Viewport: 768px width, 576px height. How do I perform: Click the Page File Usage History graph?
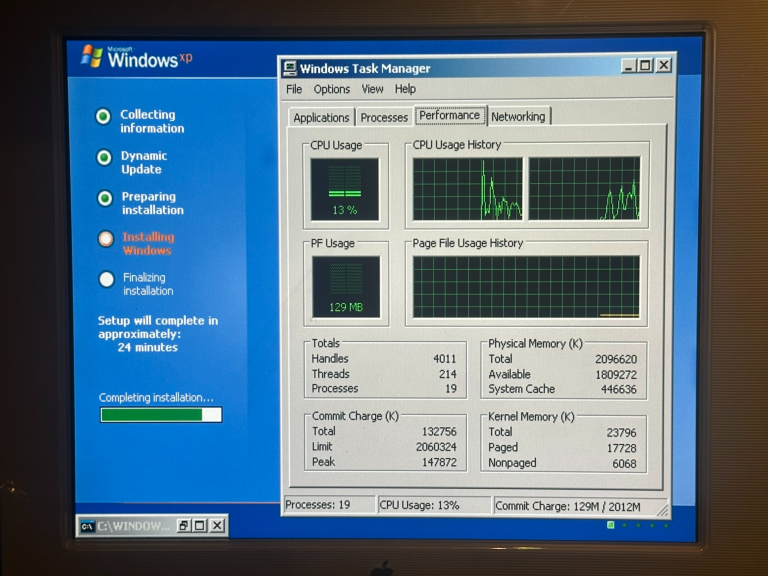[x=526, y=287]
